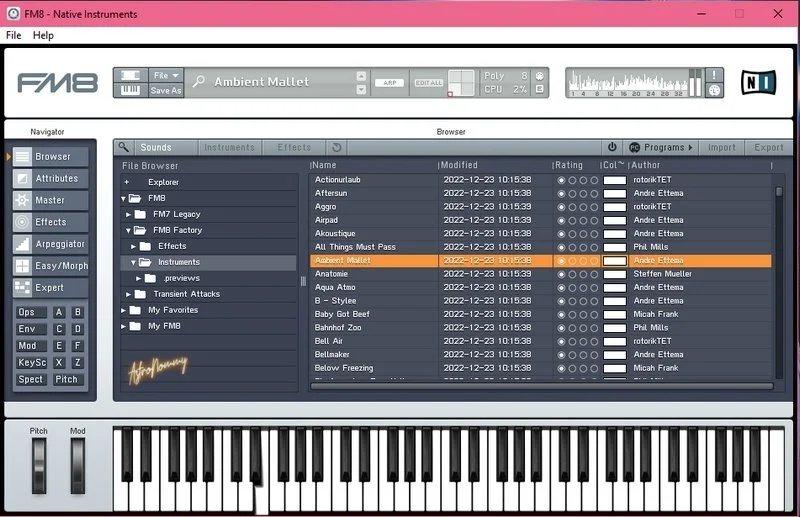Open the Programs dropdown menu
The width and height of the screenshot is (800, 517).
click(x=661, y=147)
